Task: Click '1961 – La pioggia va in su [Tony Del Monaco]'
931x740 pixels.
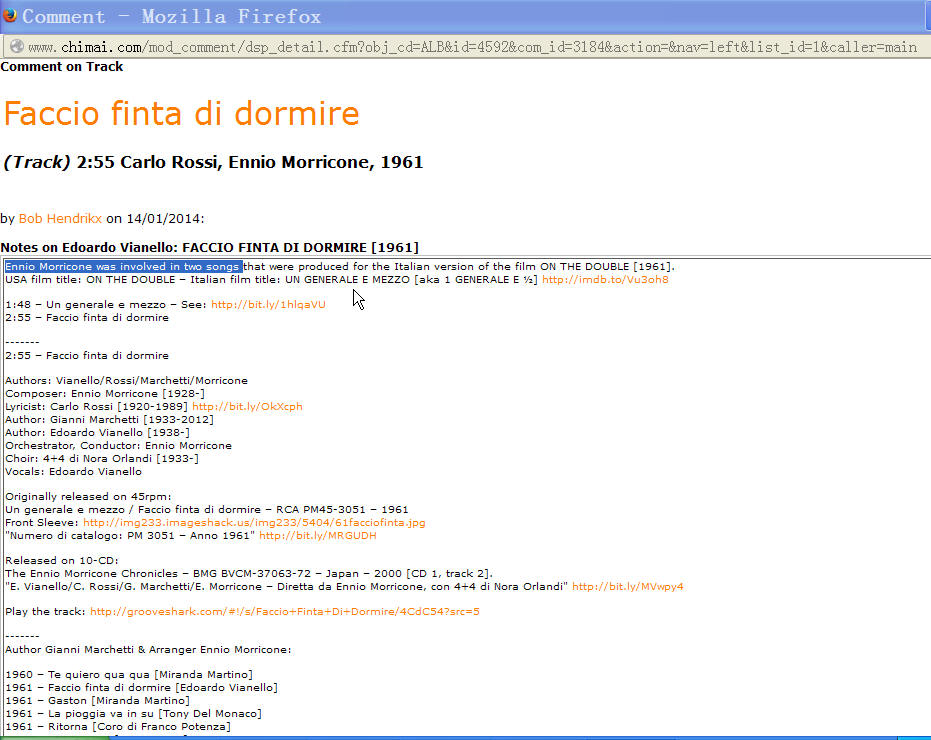Action: point(134,714)
